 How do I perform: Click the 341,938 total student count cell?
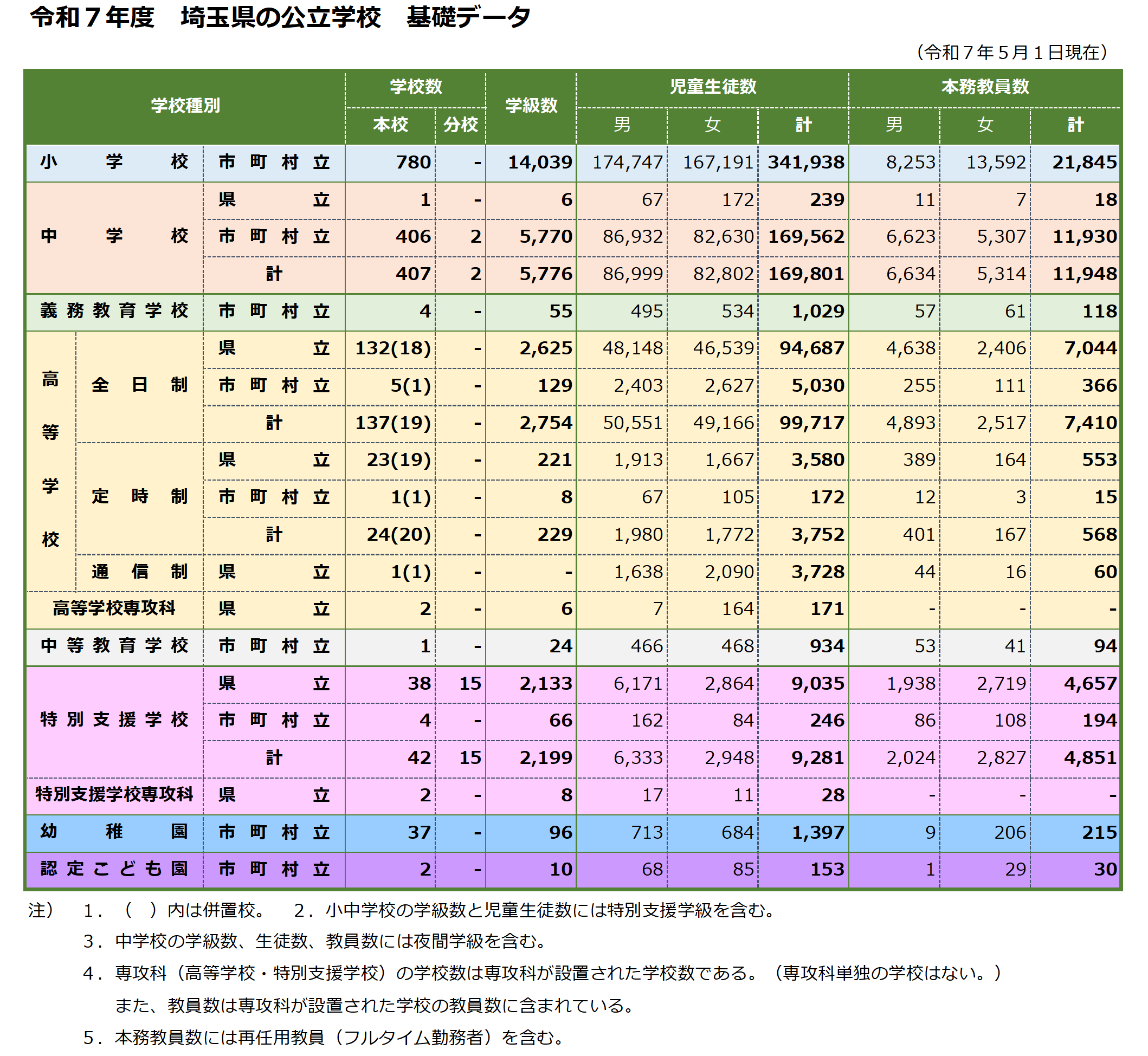click(x=806, y=163)
